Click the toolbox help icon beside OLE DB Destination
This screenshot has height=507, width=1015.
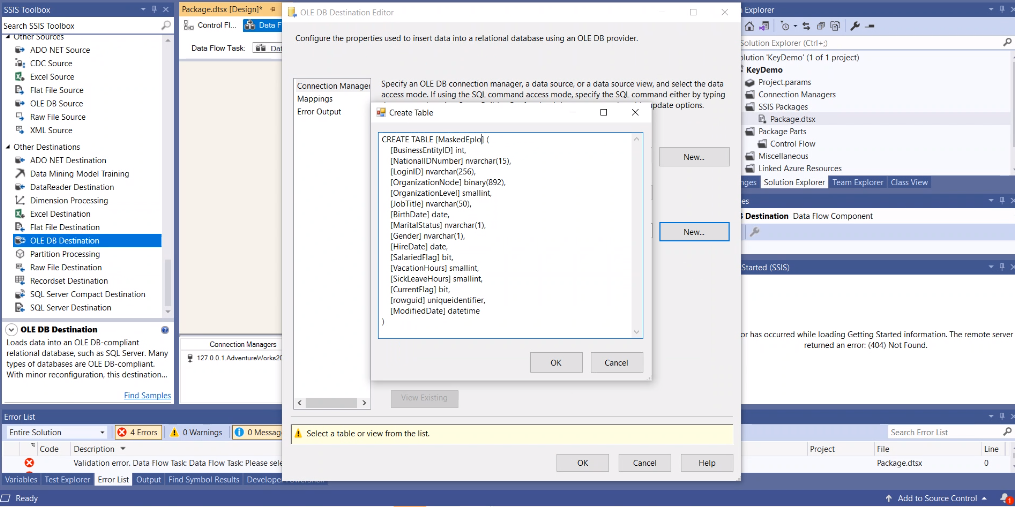coord(164,330)
